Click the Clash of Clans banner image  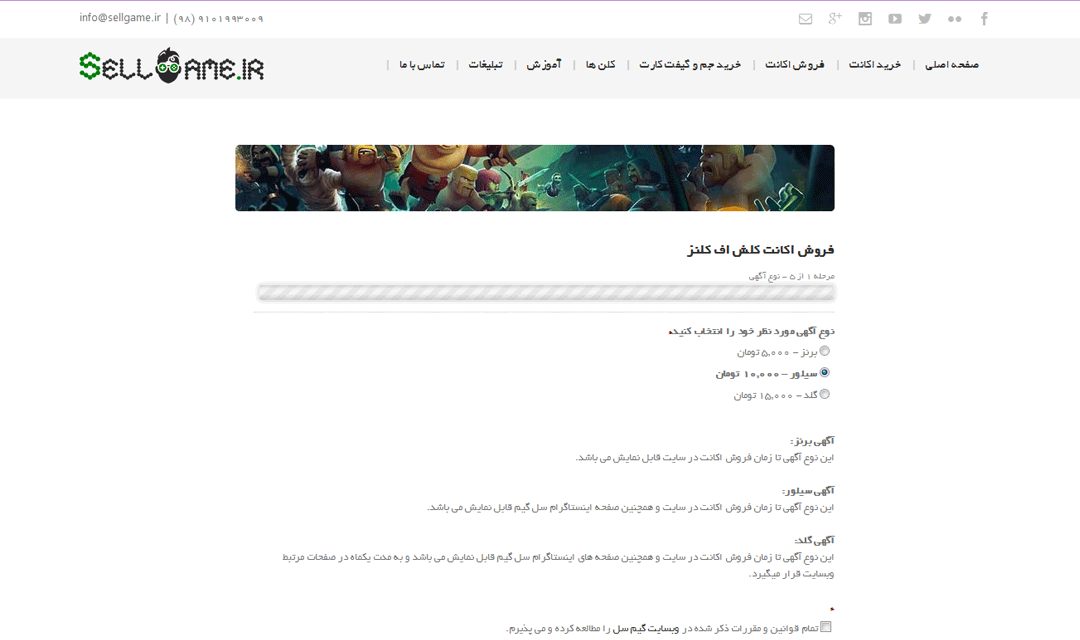pyautogui.click(x=534, y=178)
